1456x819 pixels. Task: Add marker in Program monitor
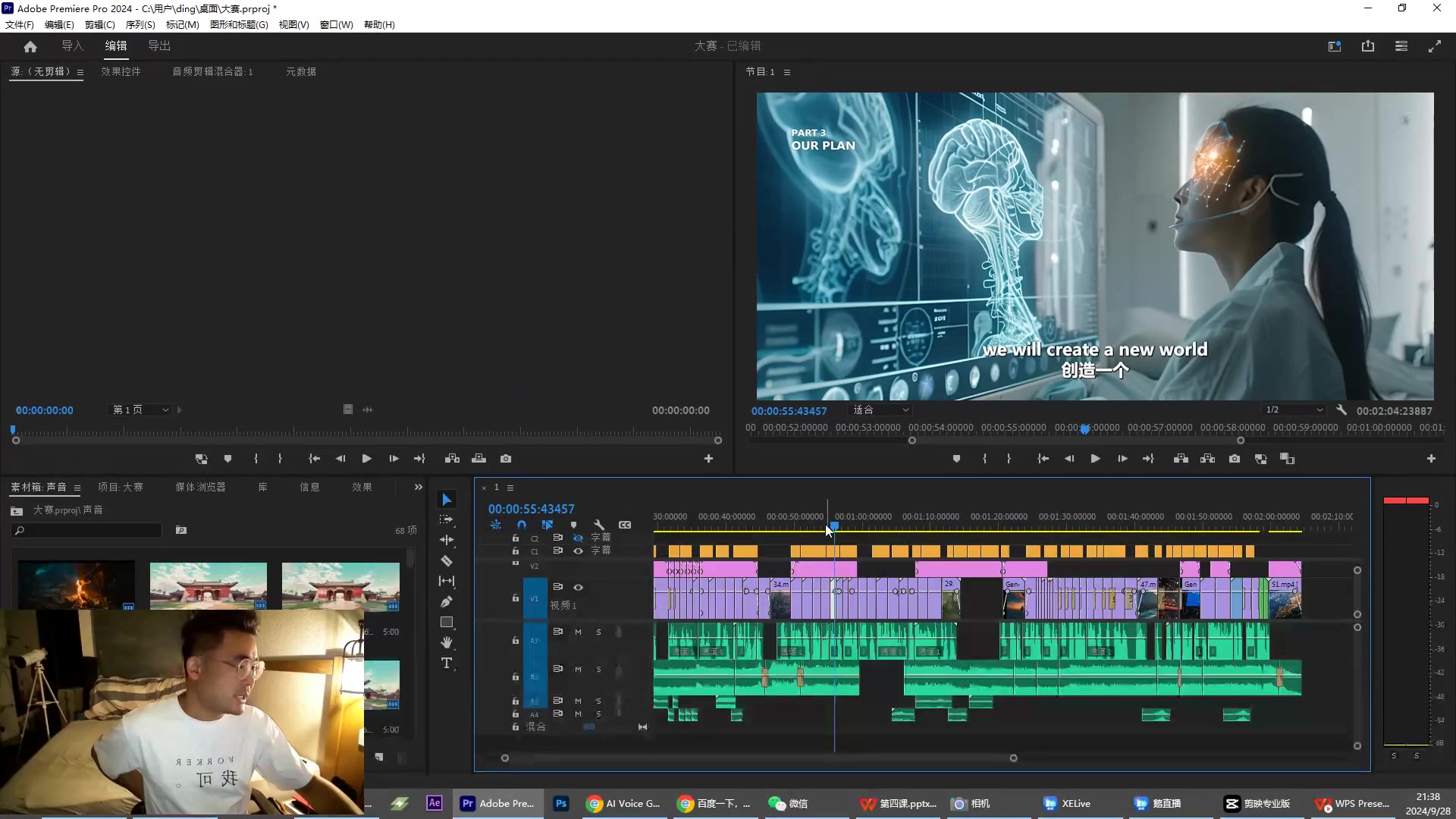956,459
